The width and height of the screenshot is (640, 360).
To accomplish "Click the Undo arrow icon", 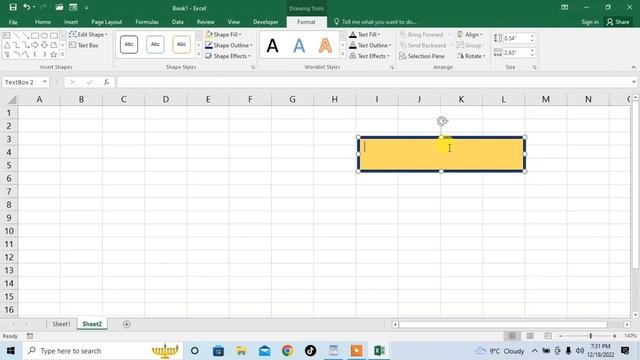I will pyautogui.click(x=27, y=7).
